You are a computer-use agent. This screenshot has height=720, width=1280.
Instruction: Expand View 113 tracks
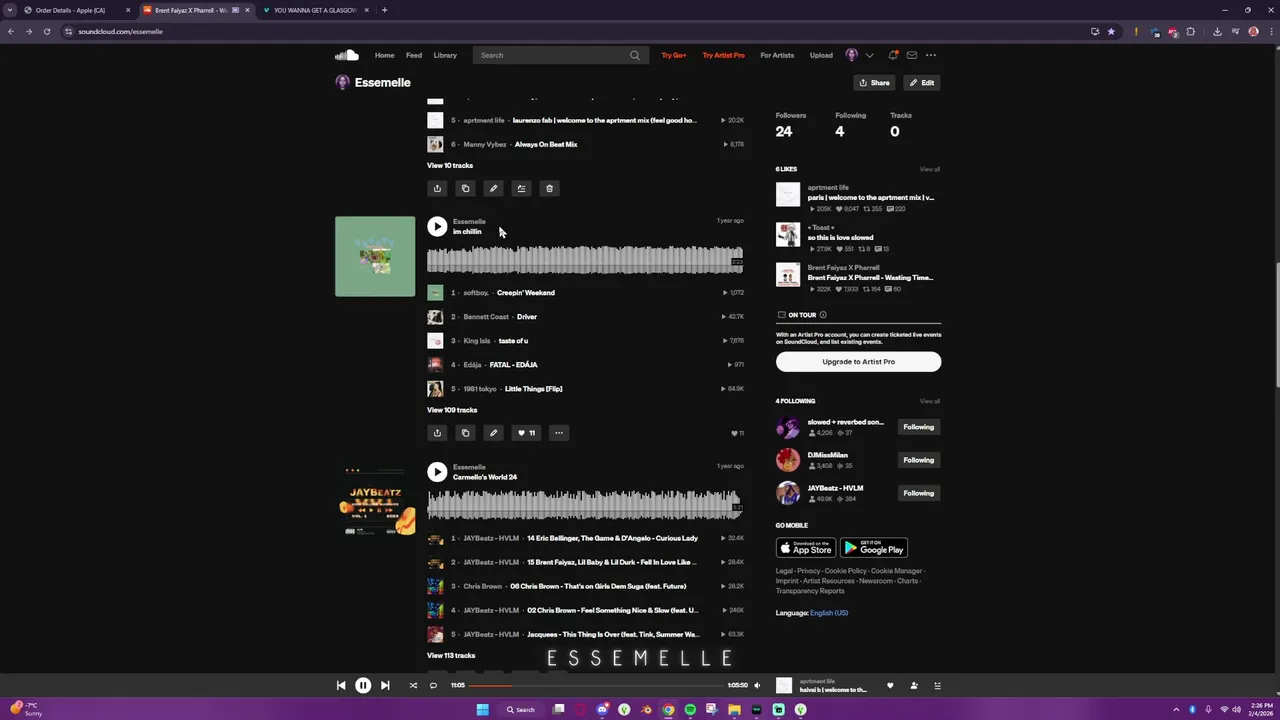[x=451, y=655]
